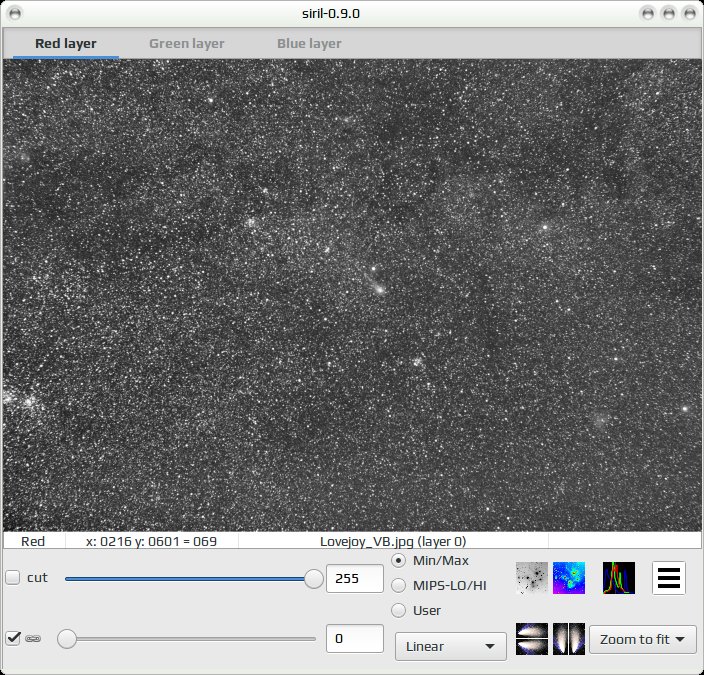The image size is (704, 675).
Task: Click the Red channel status label
Action: 33,541
